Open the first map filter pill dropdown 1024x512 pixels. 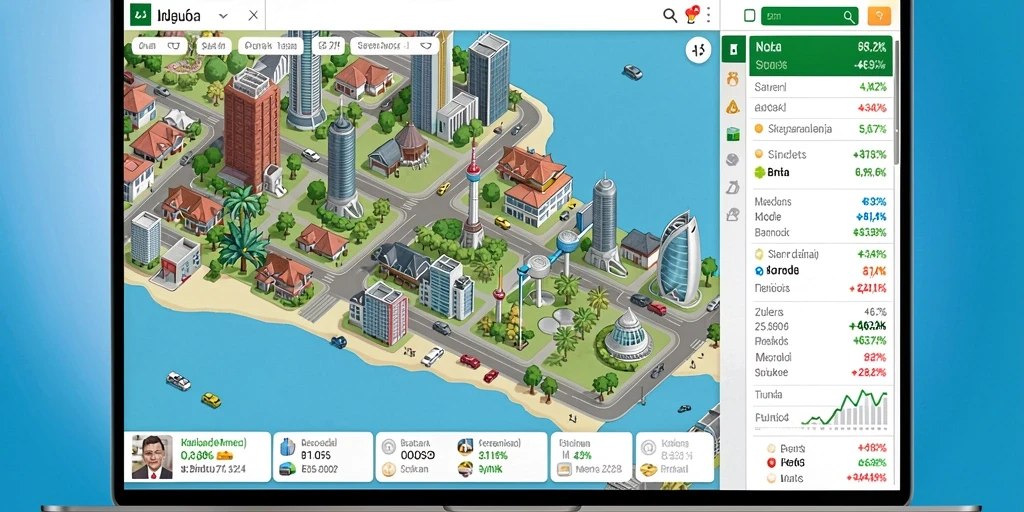point(159,46)
